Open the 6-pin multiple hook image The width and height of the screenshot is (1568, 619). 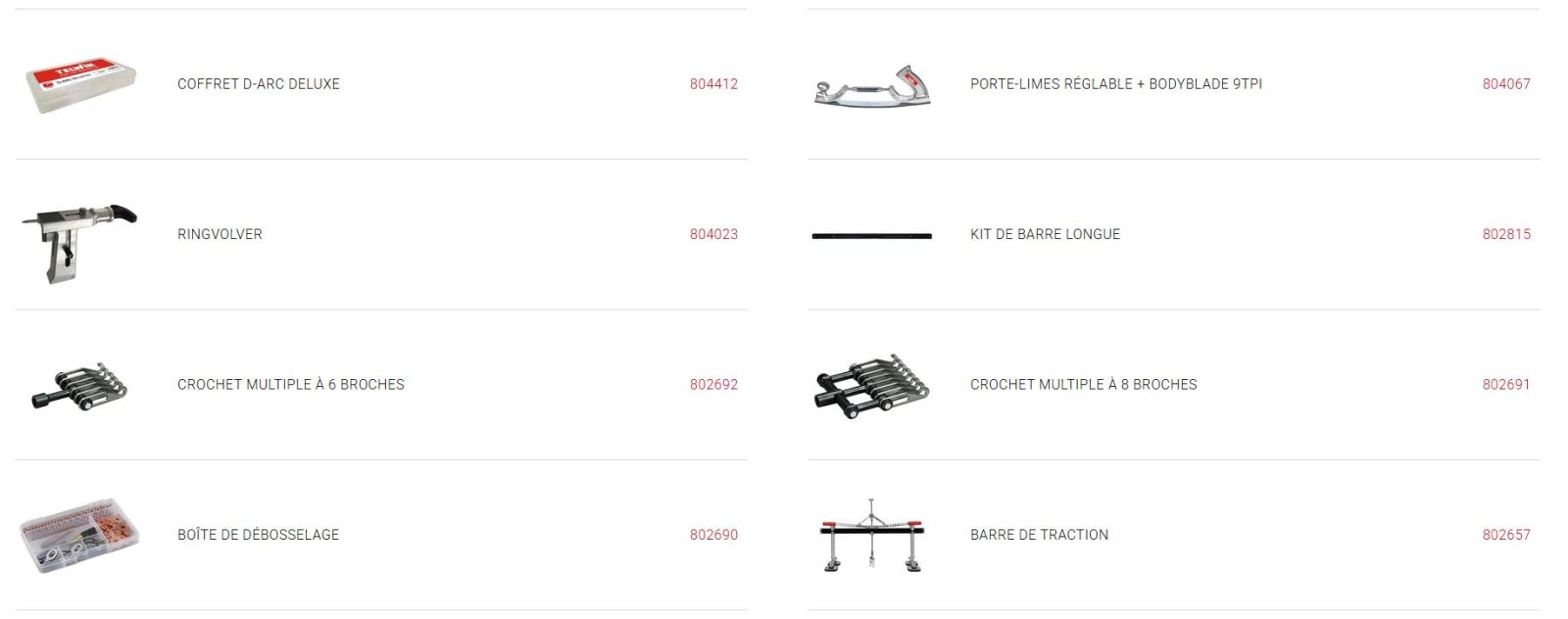(x=79, y=385)
